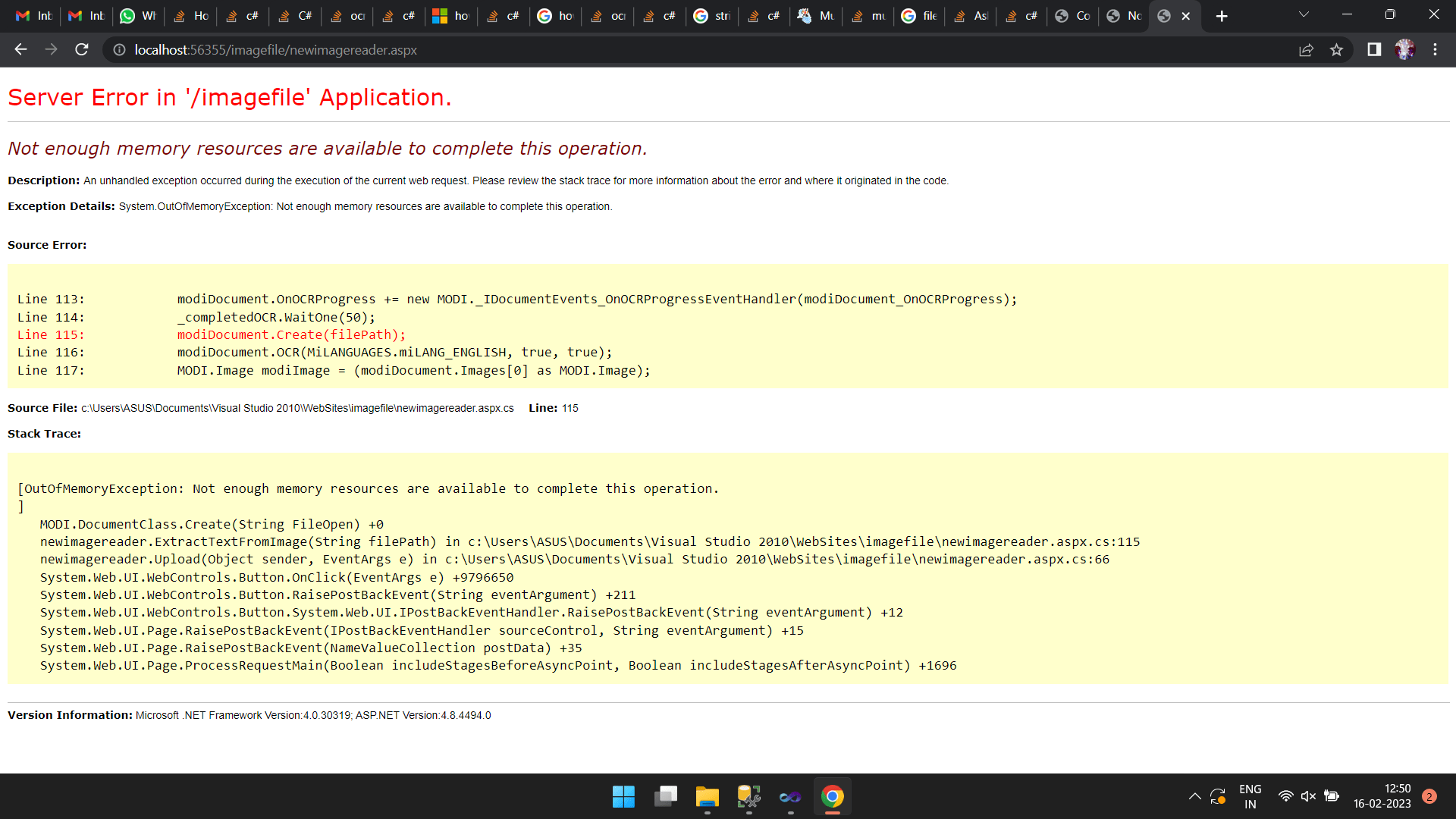The width and height of the screenshot is (1456, 819).
Task: Open the Visual Studio taskbar icon
Action: click(x=790, y=797)
